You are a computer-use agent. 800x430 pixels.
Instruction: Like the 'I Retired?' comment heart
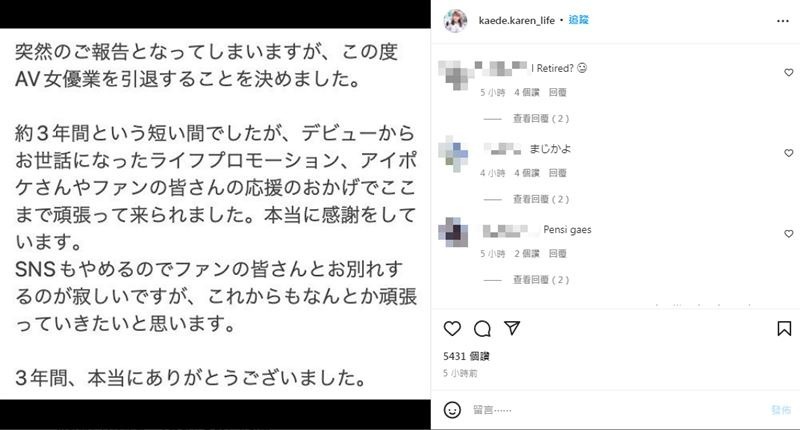pyautogui.click(x=789, y=72)
